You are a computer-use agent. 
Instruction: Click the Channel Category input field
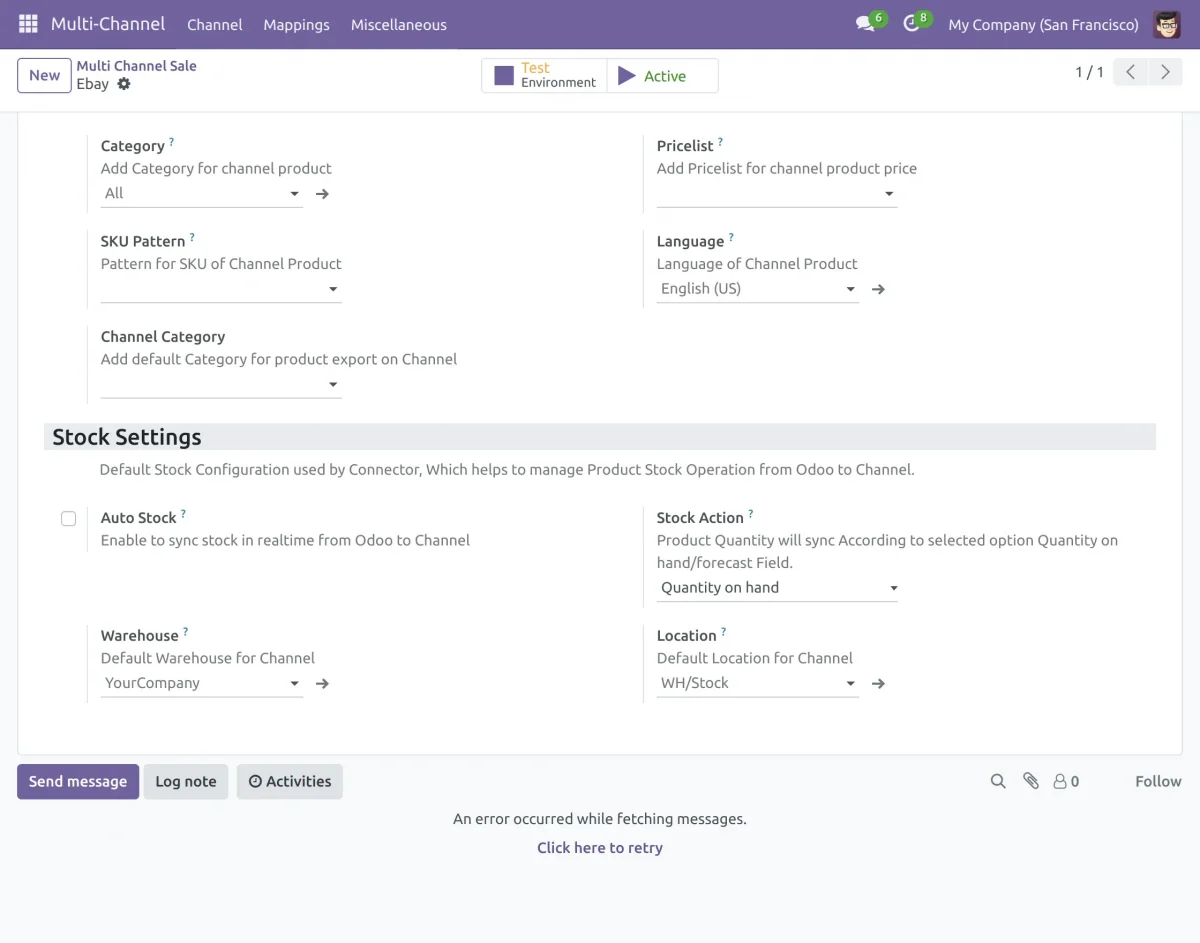click(x=215, y=385)
